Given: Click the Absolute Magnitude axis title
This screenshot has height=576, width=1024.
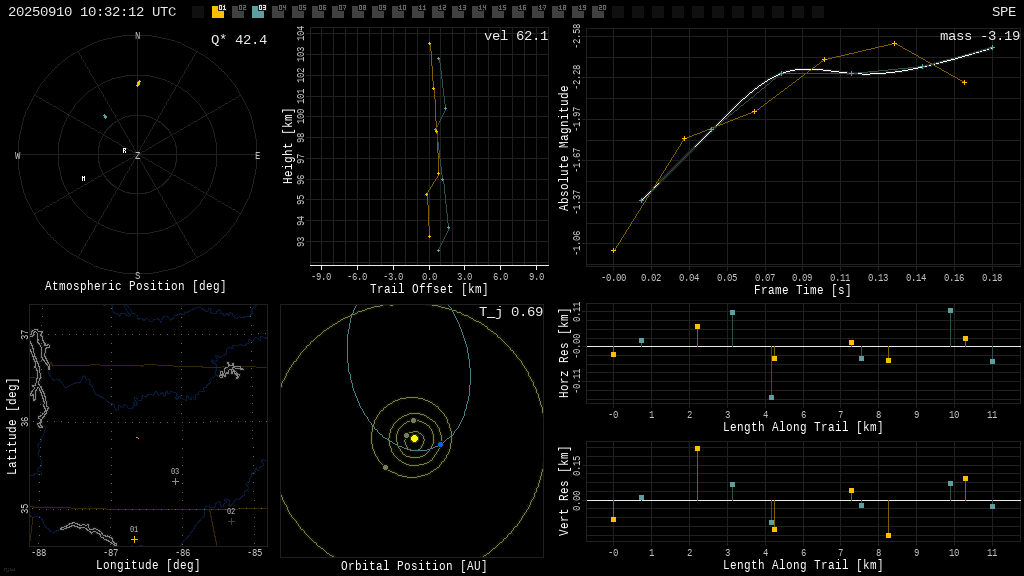Looking at the screenshot, I should 564,148.
